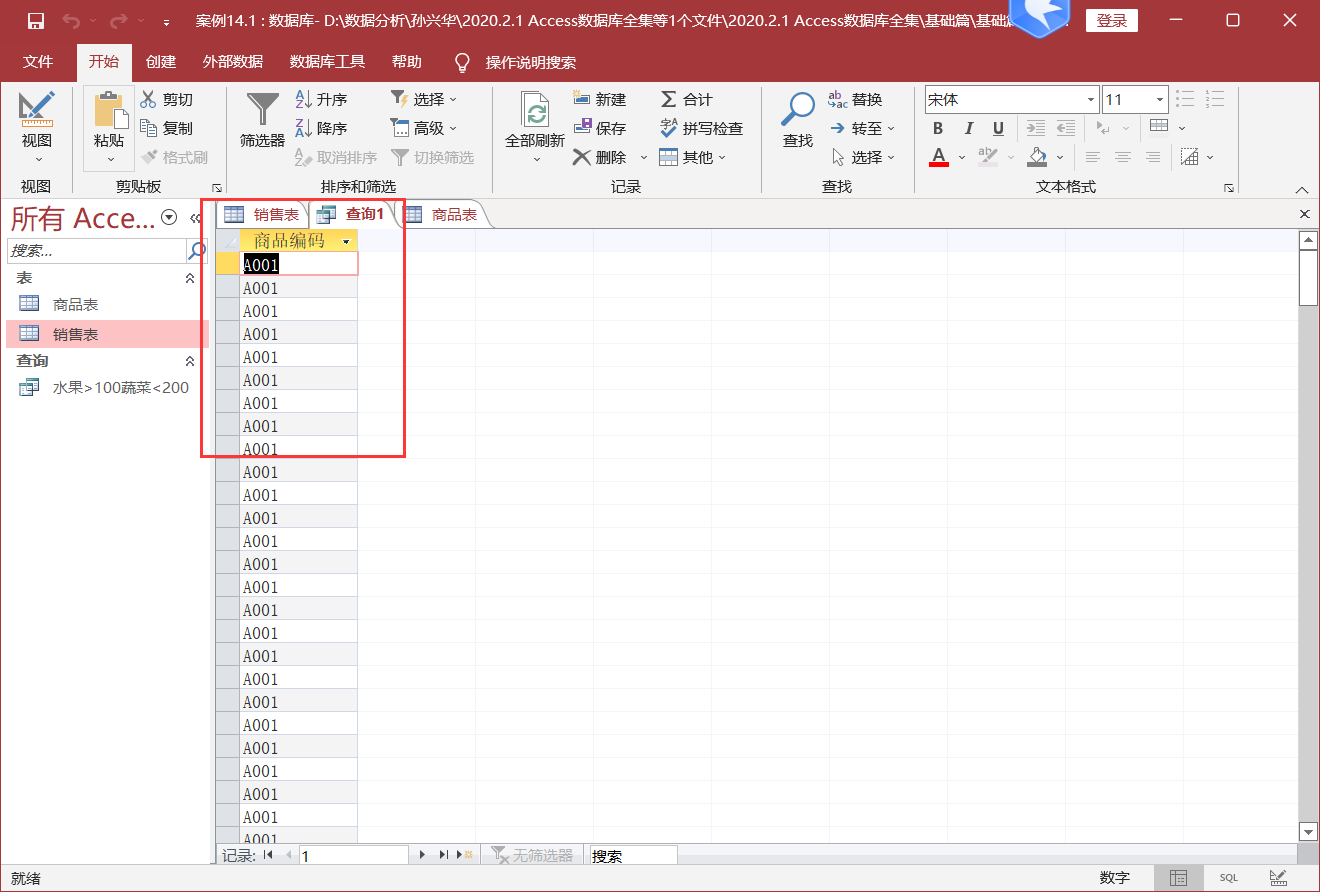Click the Paste (粘贴) clipboard icon

click(x=109, y=110)
